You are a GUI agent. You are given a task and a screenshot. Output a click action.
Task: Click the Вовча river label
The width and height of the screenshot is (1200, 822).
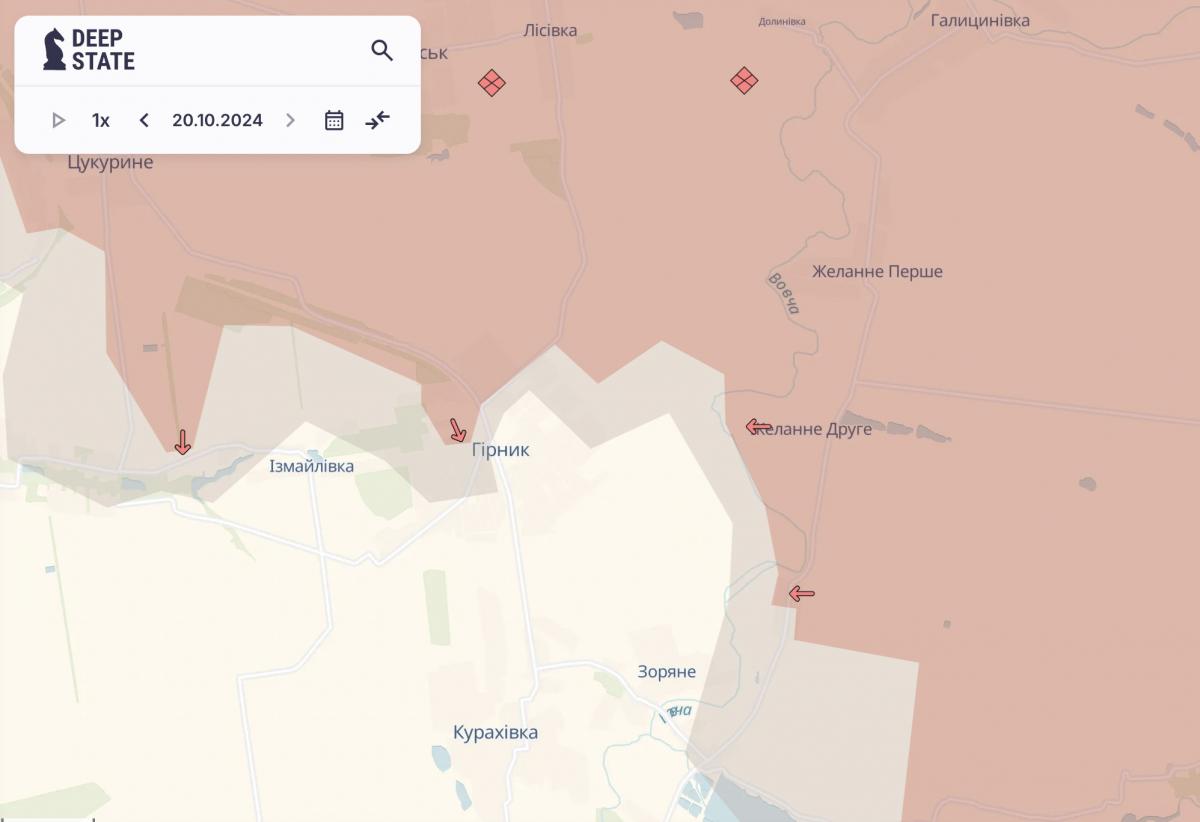[785, 293]
